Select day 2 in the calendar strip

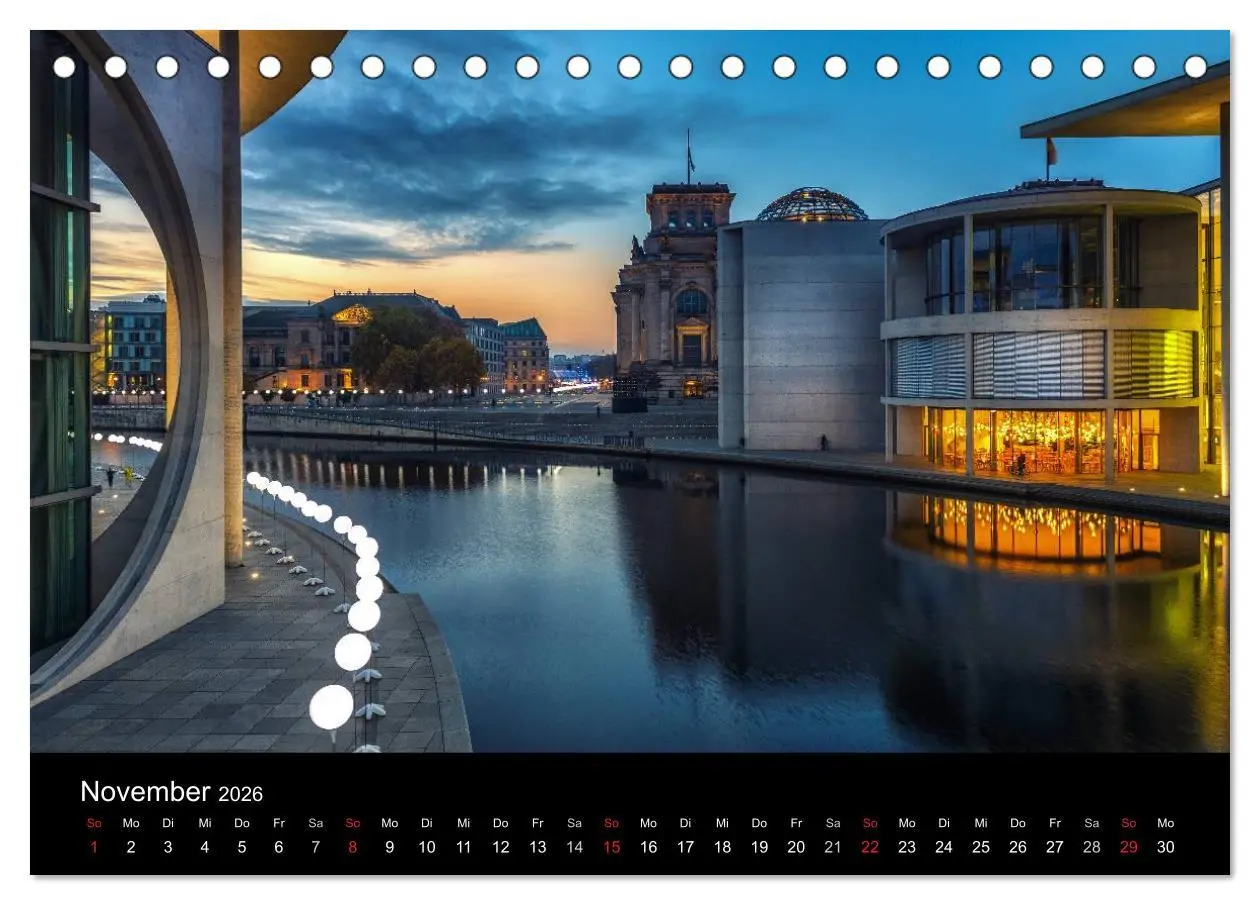[131, 847]
